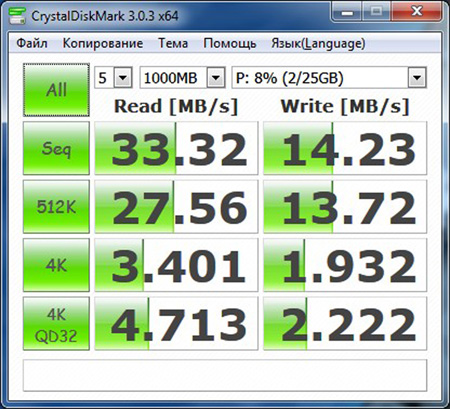Image resolution: width=450 pixels, height=409 pixels.
Task: Expand the drive selection dropdown P: 8%
Action: 417,78
